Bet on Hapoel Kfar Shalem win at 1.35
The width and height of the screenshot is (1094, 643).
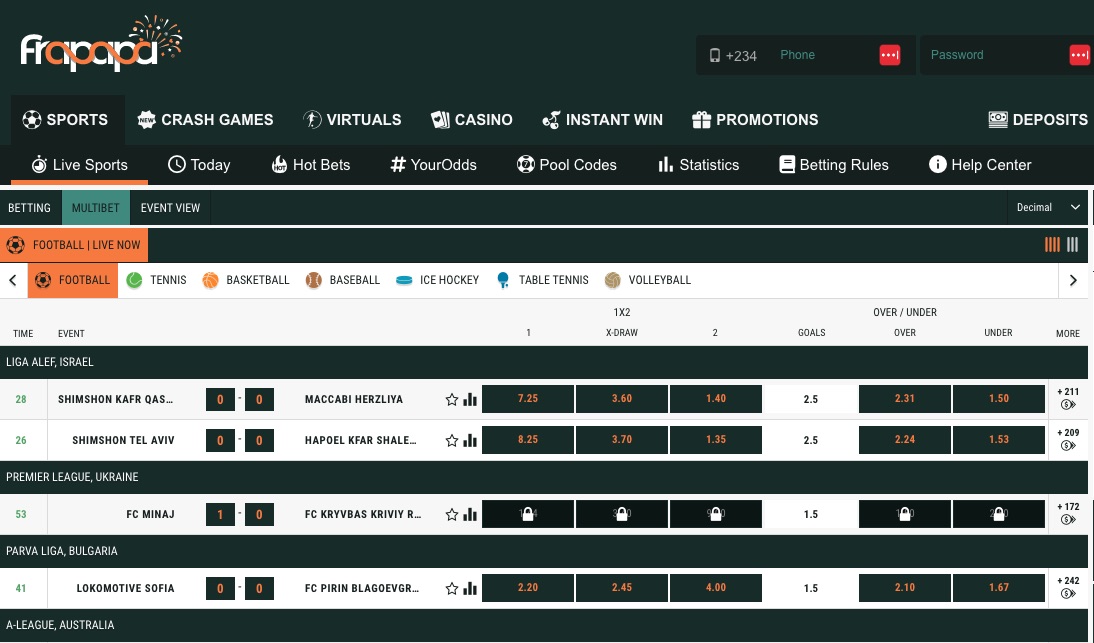pos(716,440)
